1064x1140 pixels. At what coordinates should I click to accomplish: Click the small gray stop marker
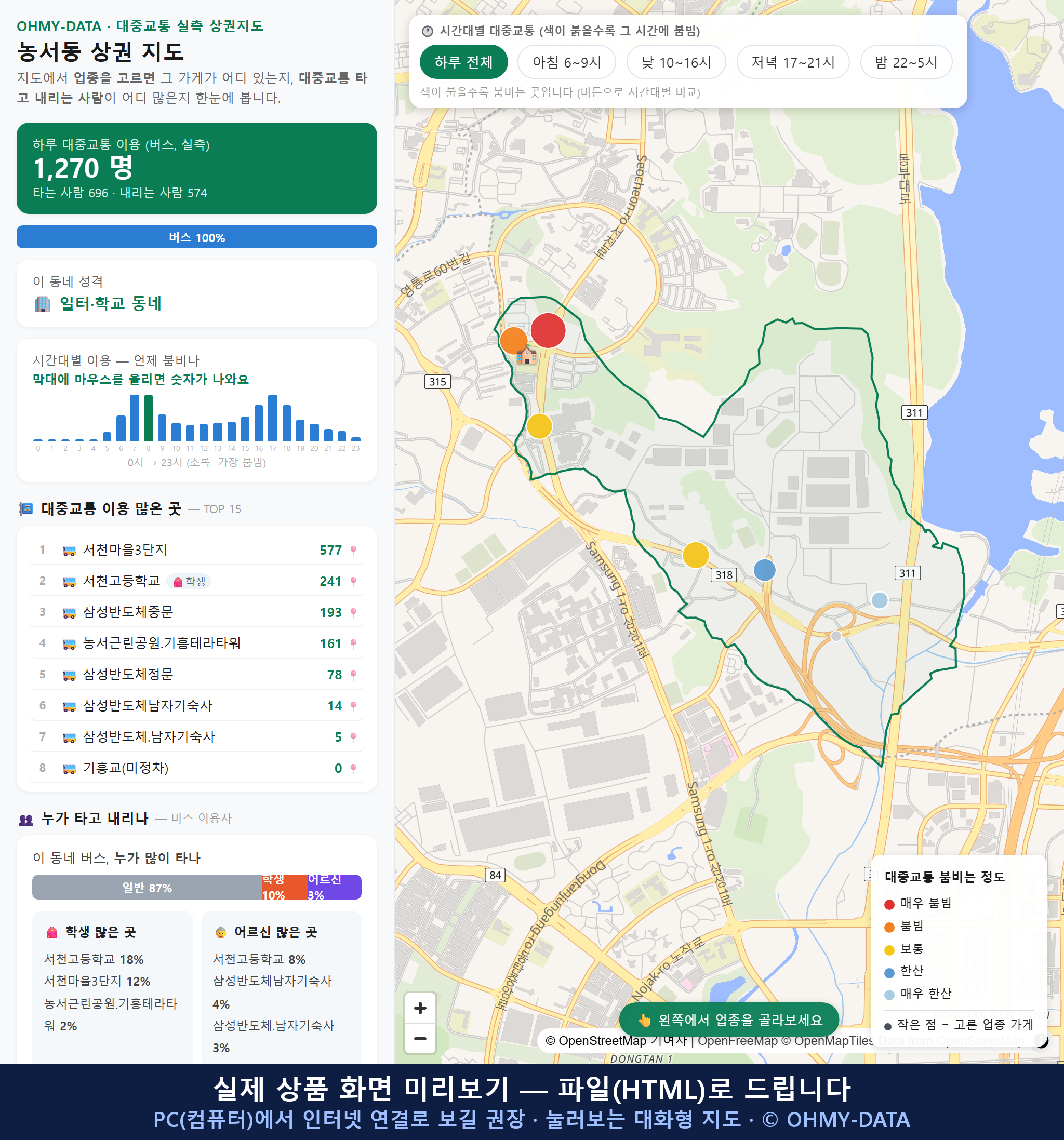(836, 636)
